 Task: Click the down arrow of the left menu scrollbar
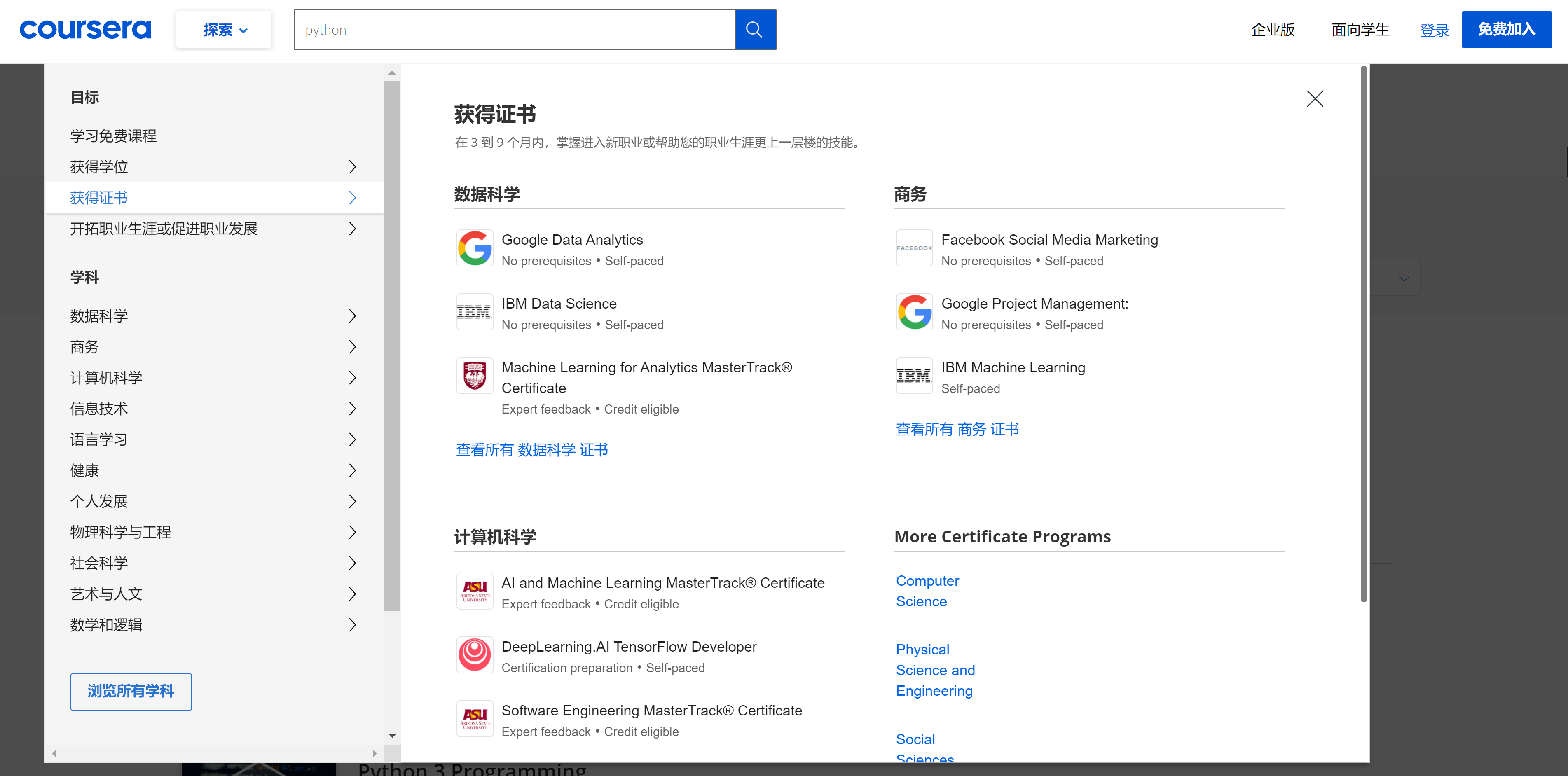(392, 736)
